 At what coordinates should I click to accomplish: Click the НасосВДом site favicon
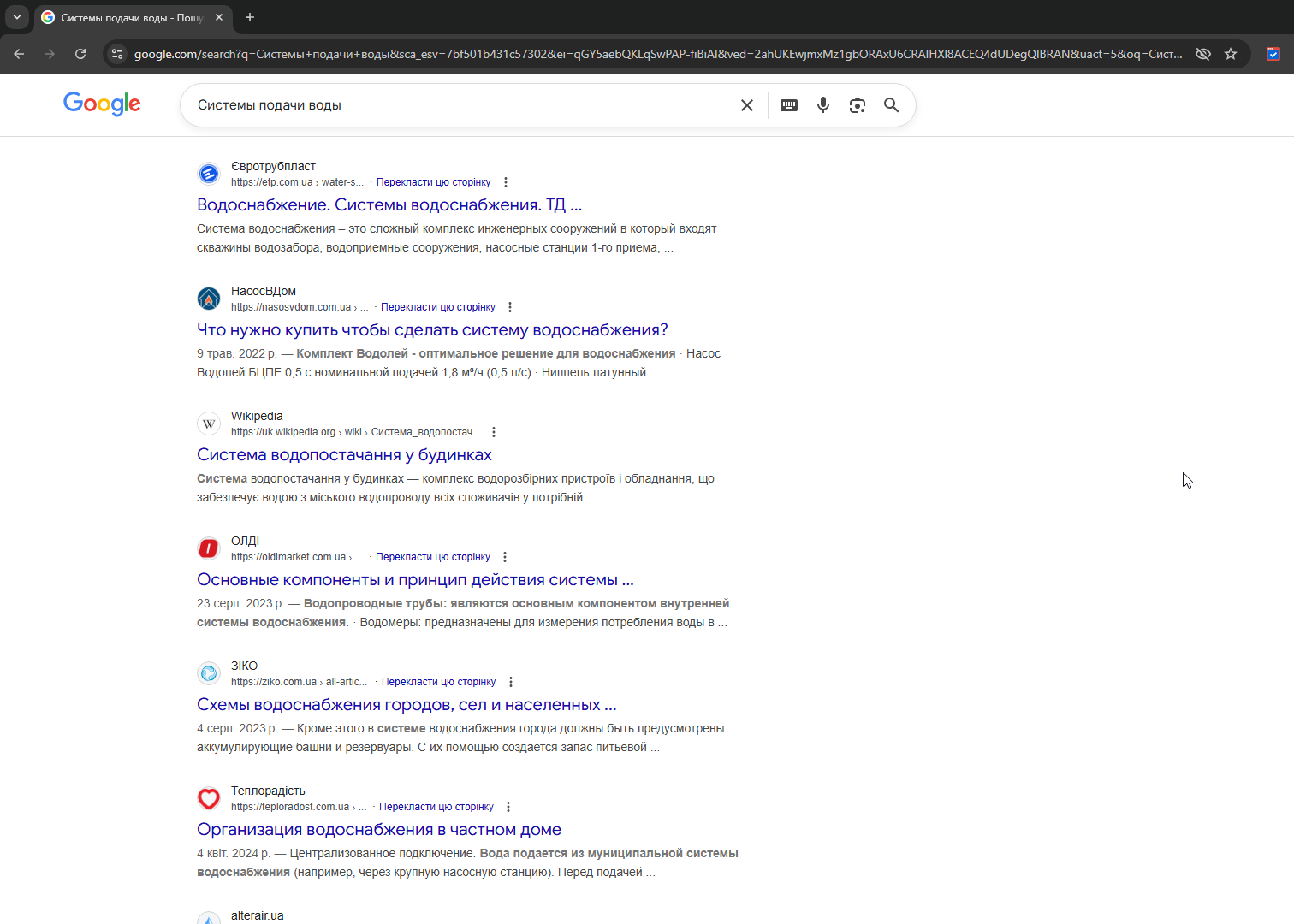click(x=209, y=299)
